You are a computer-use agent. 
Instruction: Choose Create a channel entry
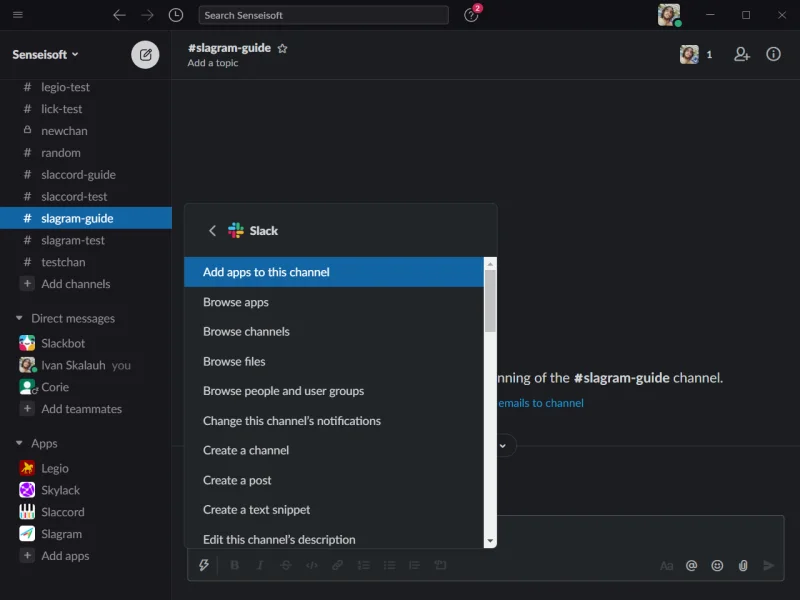(x=334, y=451)
